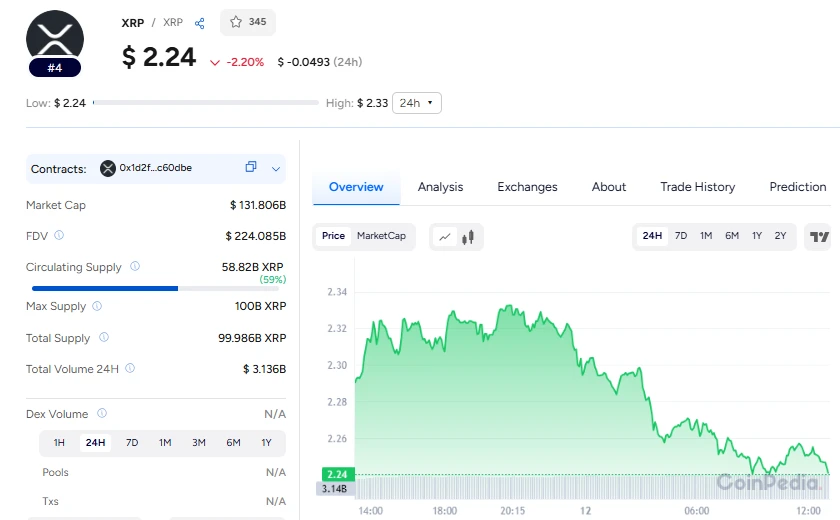Select 3M Dex Volume period
The width and height of the screenshot is (840, 520).
point(199,442)
